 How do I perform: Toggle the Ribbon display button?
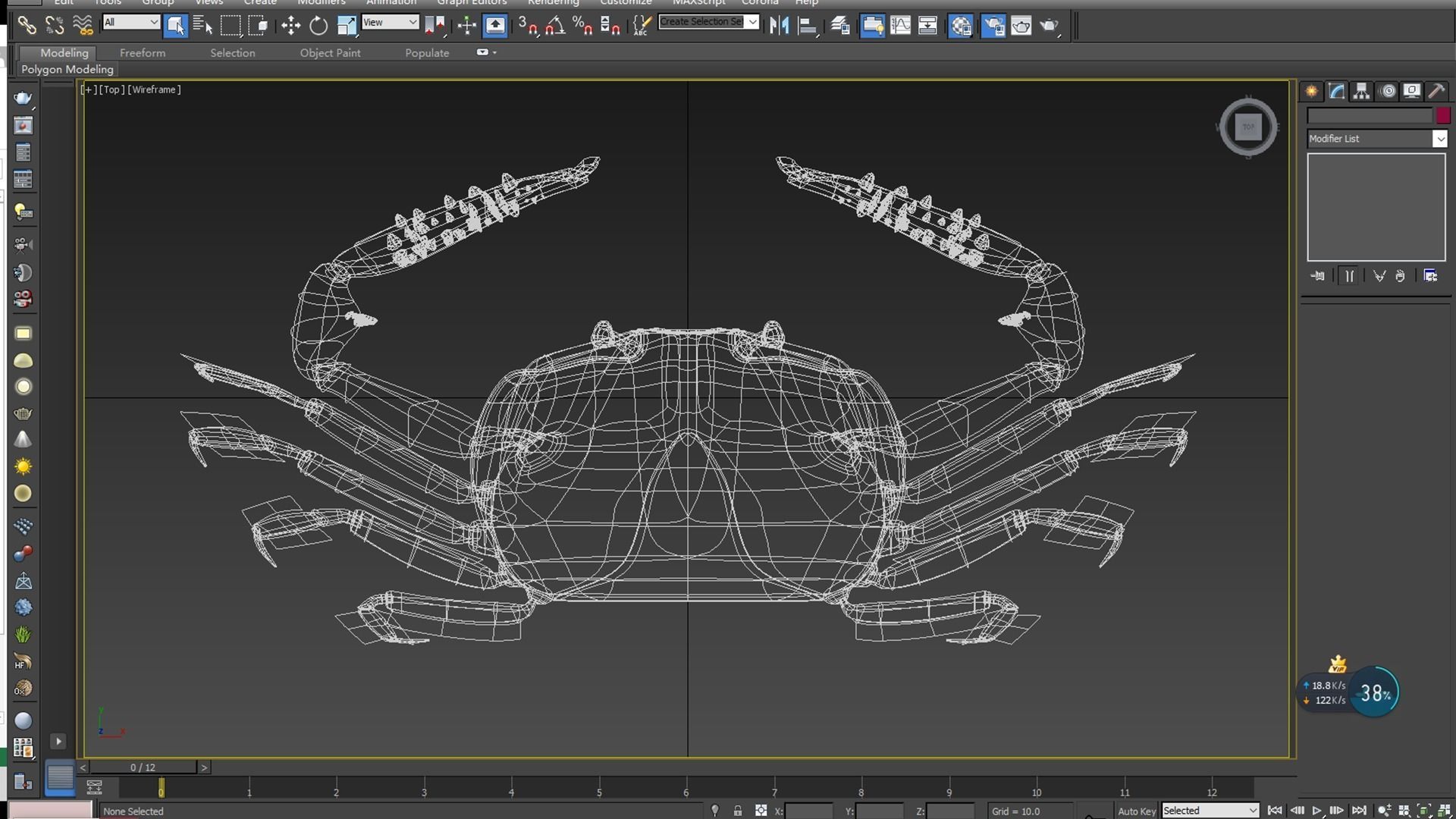click(873, 26)
